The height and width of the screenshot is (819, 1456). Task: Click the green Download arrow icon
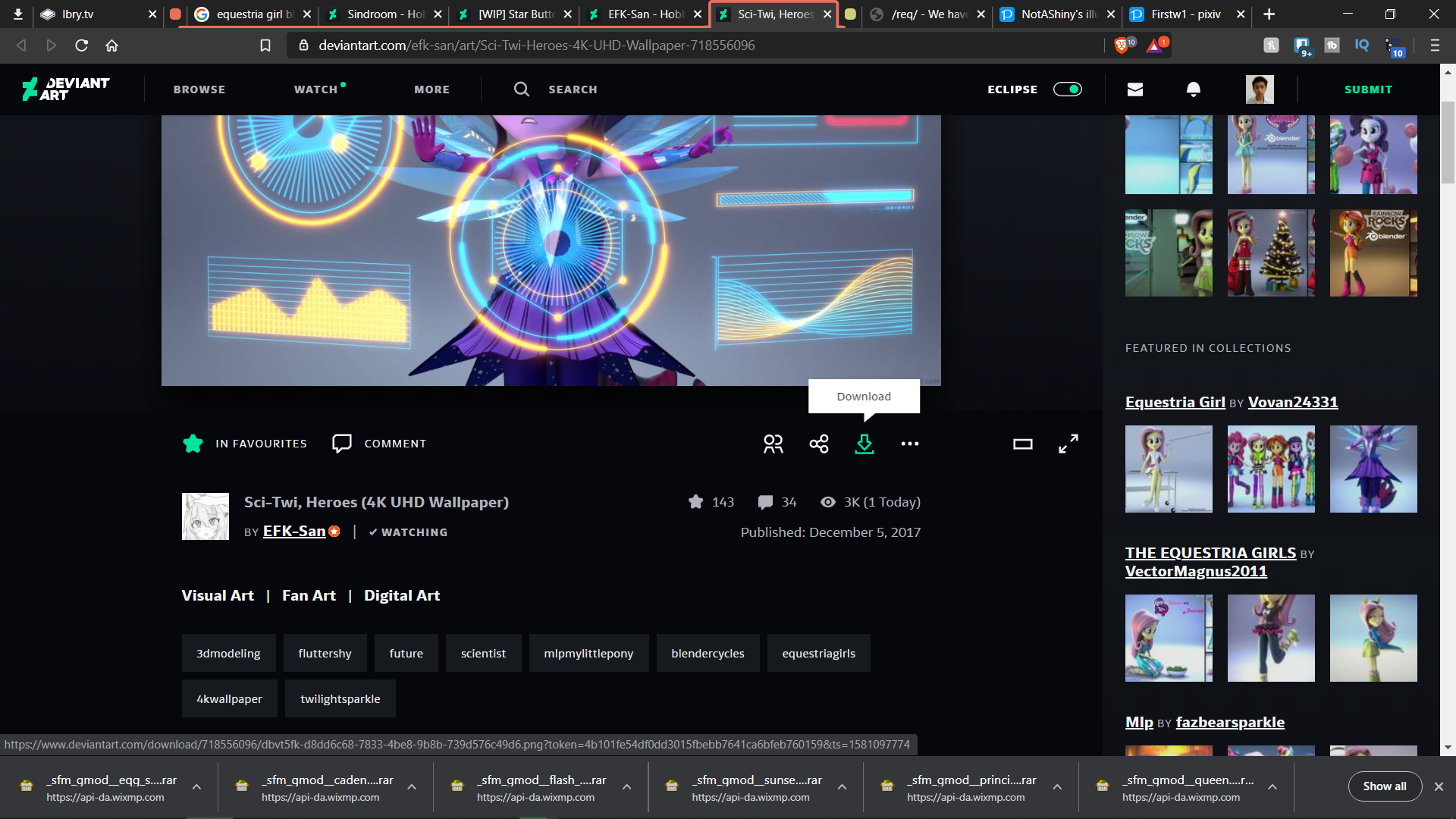864,444
